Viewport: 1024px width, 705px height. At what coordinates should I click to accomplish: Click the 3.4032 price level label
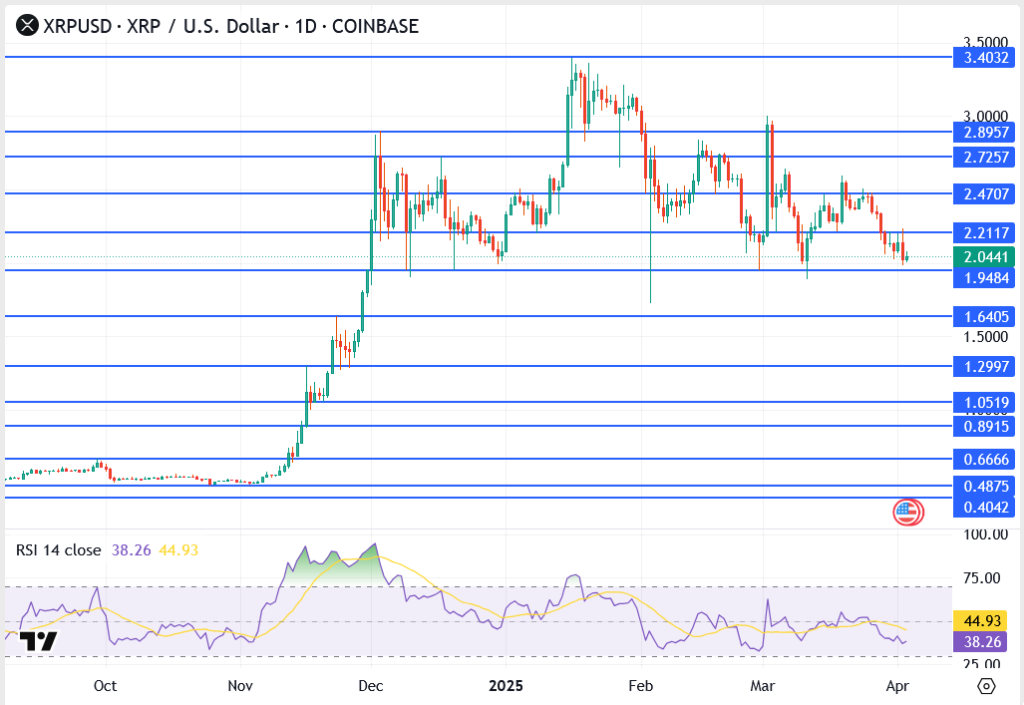[983, 59]
